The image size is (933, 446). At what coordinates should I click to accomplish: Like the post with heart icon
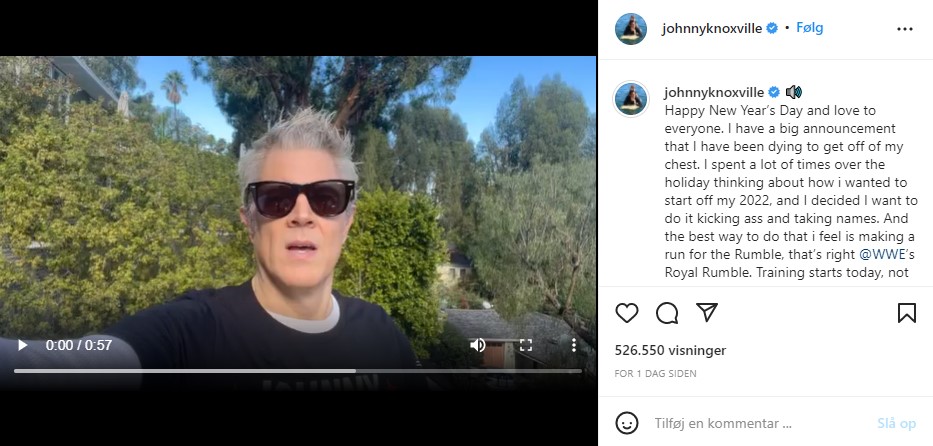coord(627,313)
